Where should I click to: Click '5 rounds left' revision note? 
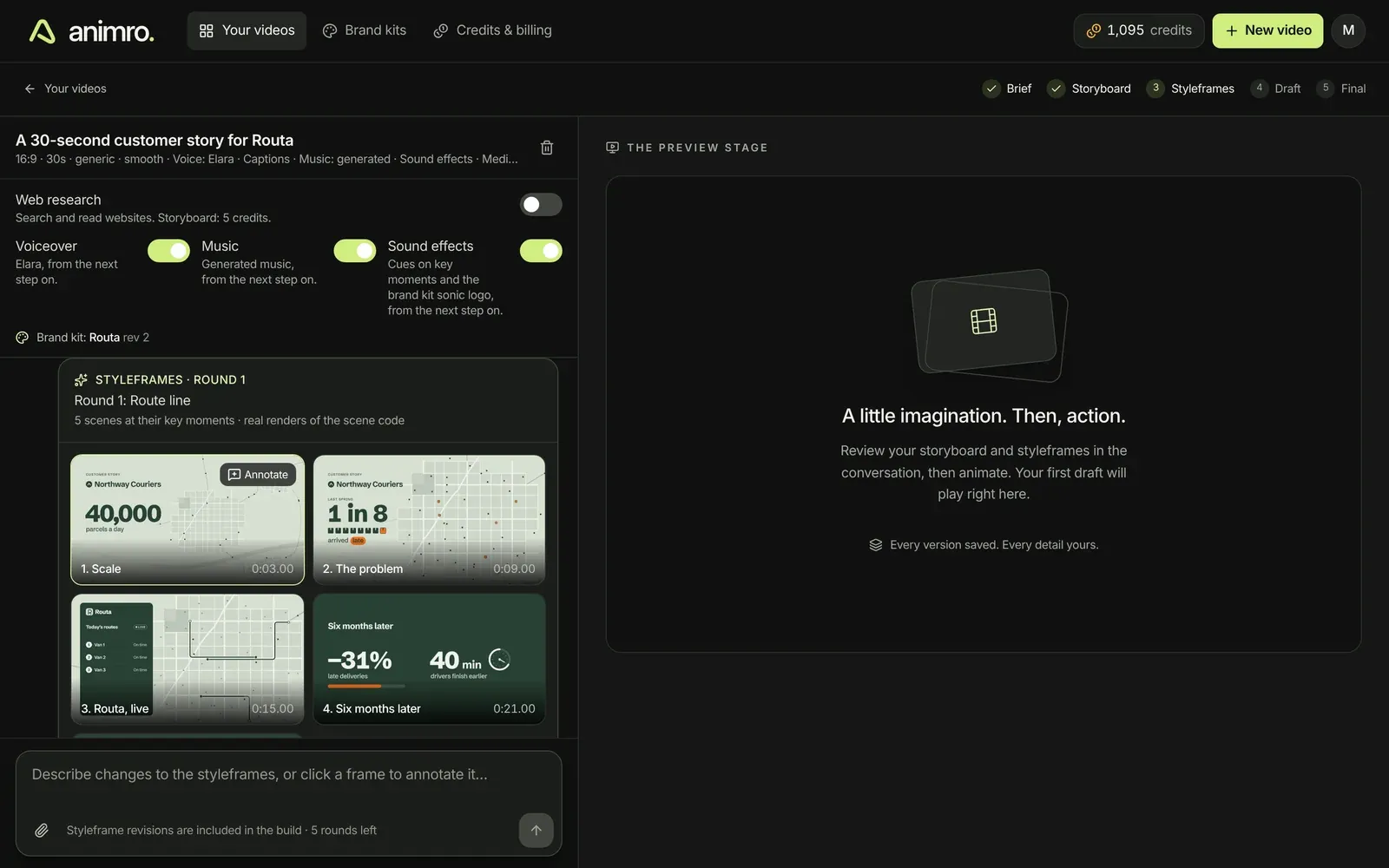pyautogui.click(x=344, y=831)
